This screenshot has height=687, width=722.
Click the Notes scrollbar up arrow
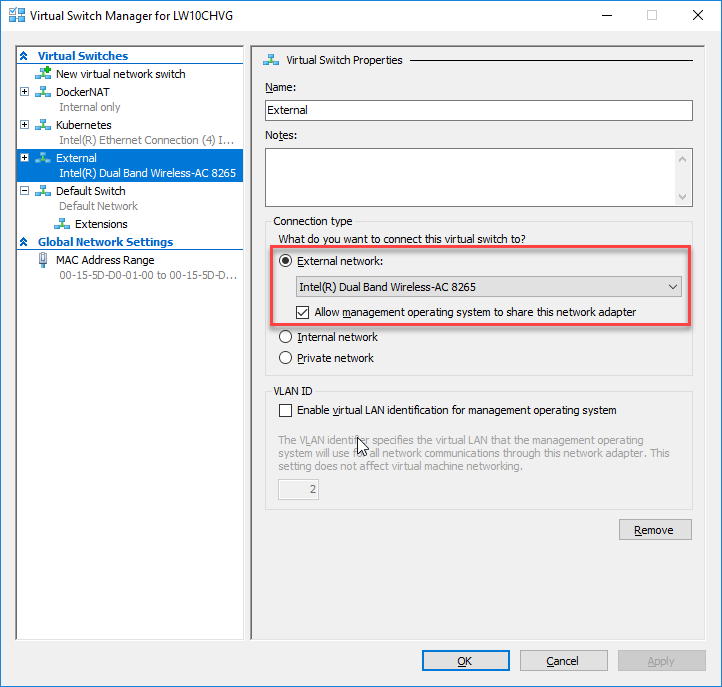point(682,159)
